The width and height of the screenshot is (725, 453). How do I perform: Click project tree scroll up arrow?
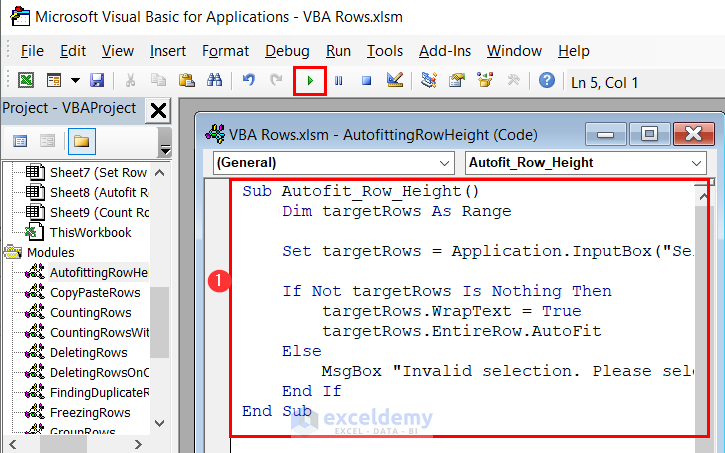coord(160,173)
